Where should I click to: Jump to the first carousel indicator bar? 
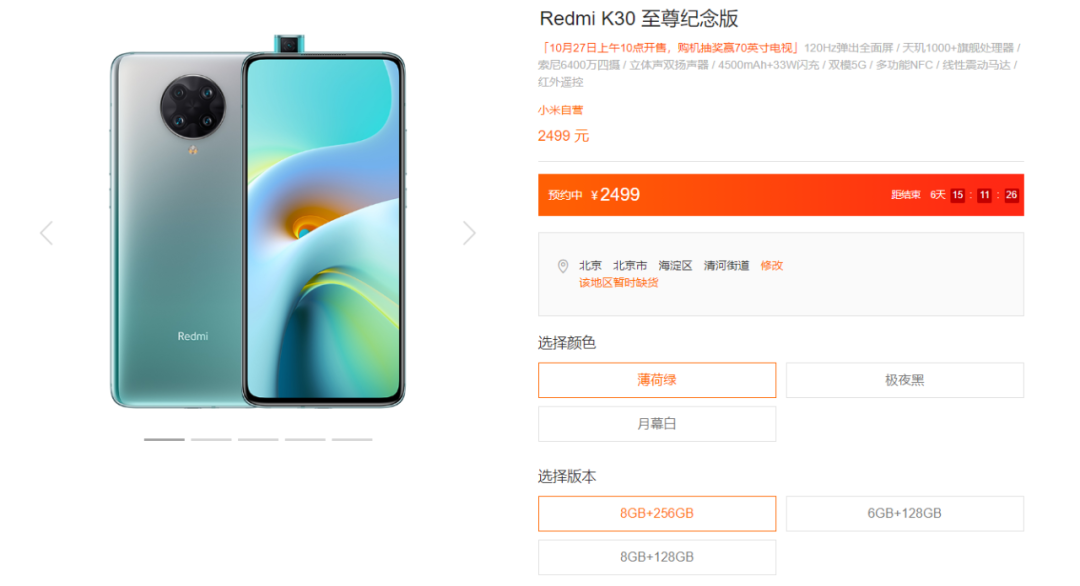click(x=164, y=439)
